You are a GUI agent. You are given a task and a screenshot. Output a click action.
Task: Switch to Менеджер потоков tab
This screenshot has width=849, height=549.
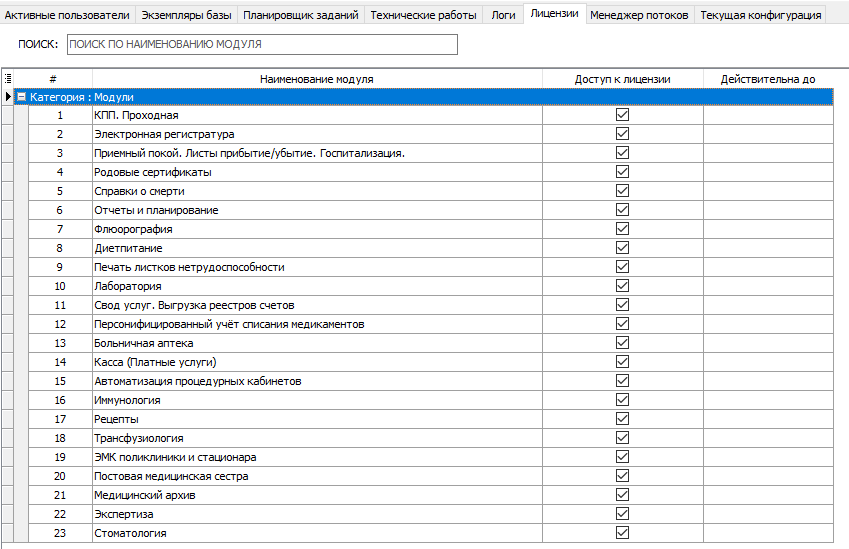point(639,15)
